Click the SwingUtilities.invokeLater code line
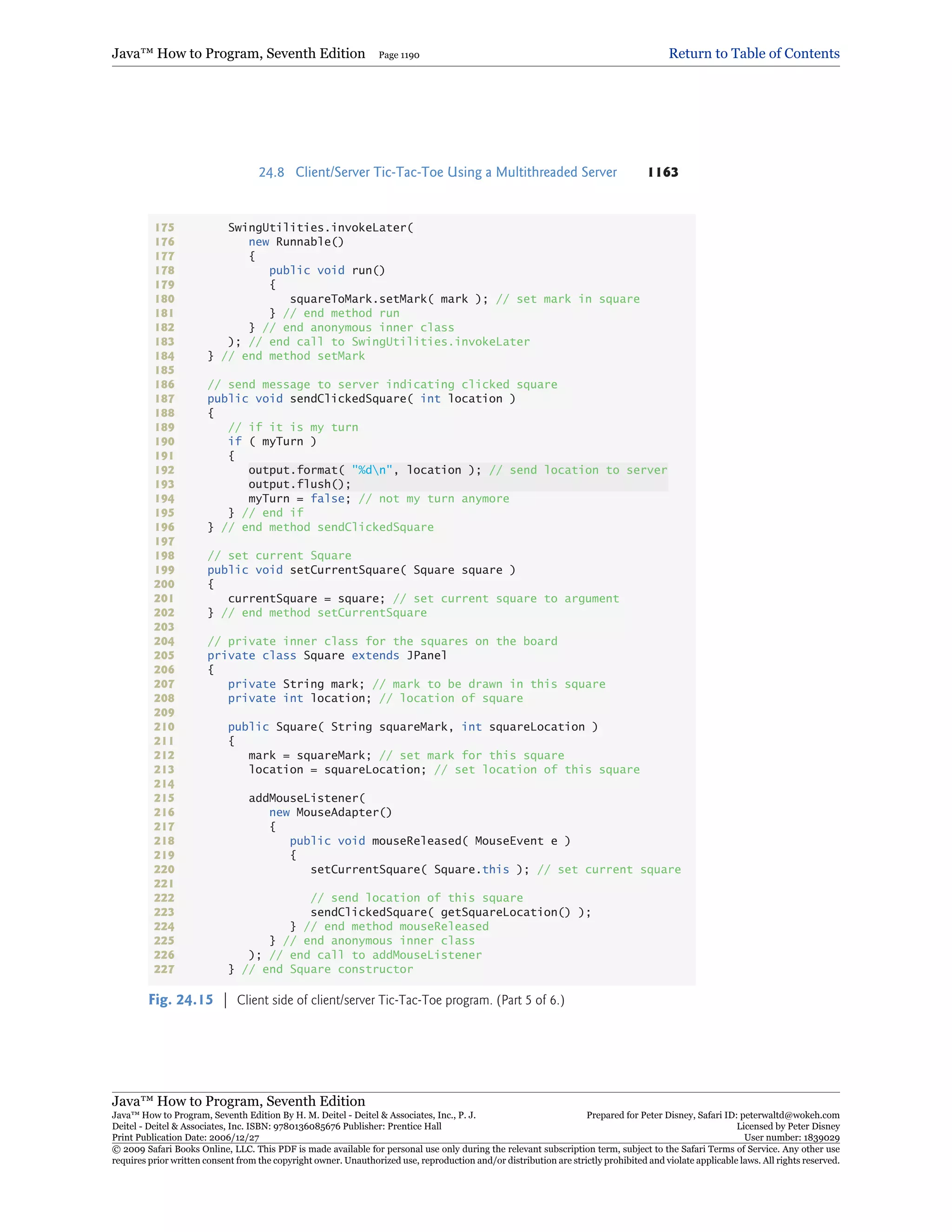 click(x=320, y=227)
